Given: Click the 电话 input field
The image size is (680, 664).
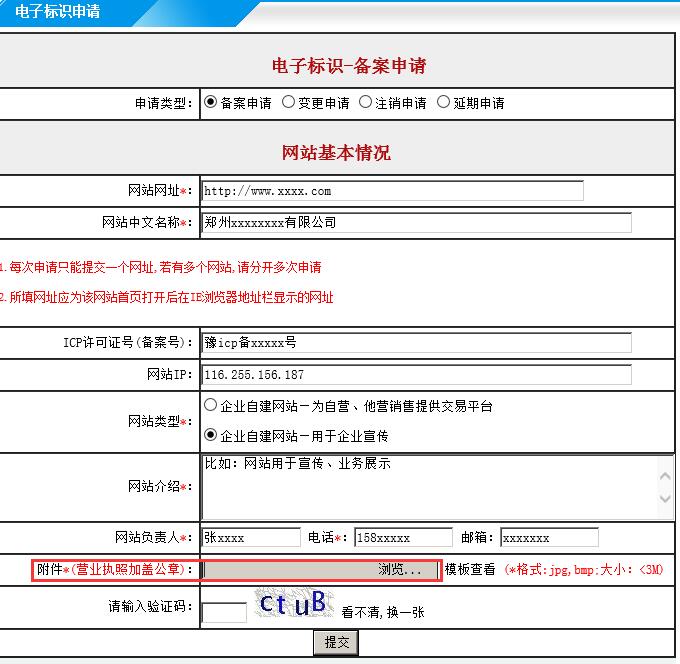Looking at the screenshot, I should coord(403,537).
